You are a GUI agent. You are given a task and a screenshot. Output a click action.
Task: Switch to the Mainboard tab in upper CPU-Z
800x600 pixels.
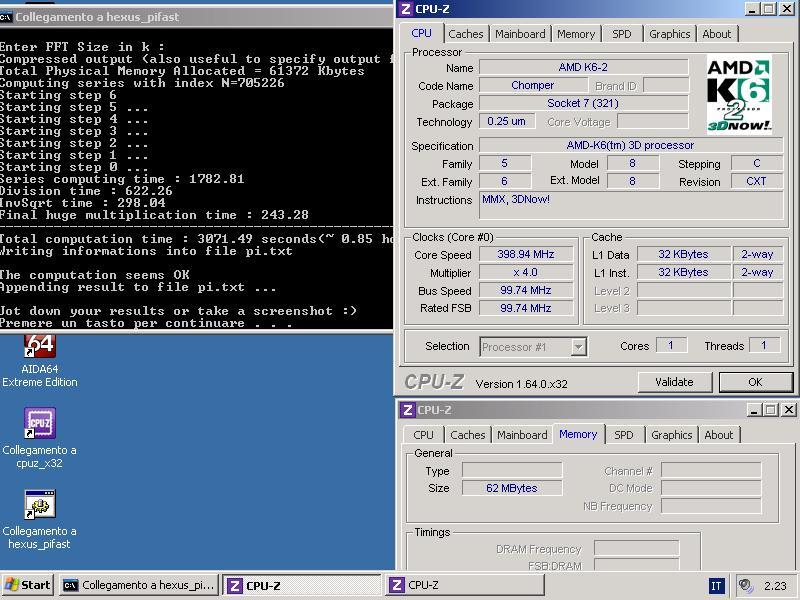point(520,34)
